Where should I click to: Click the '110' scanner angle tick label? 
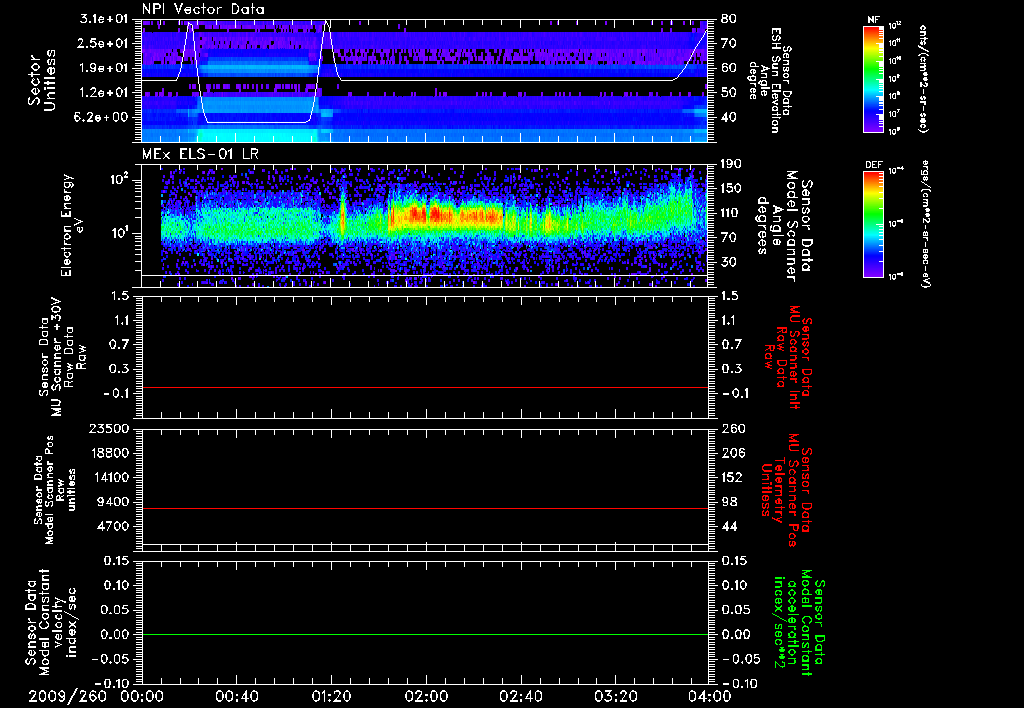coord(731,213)
